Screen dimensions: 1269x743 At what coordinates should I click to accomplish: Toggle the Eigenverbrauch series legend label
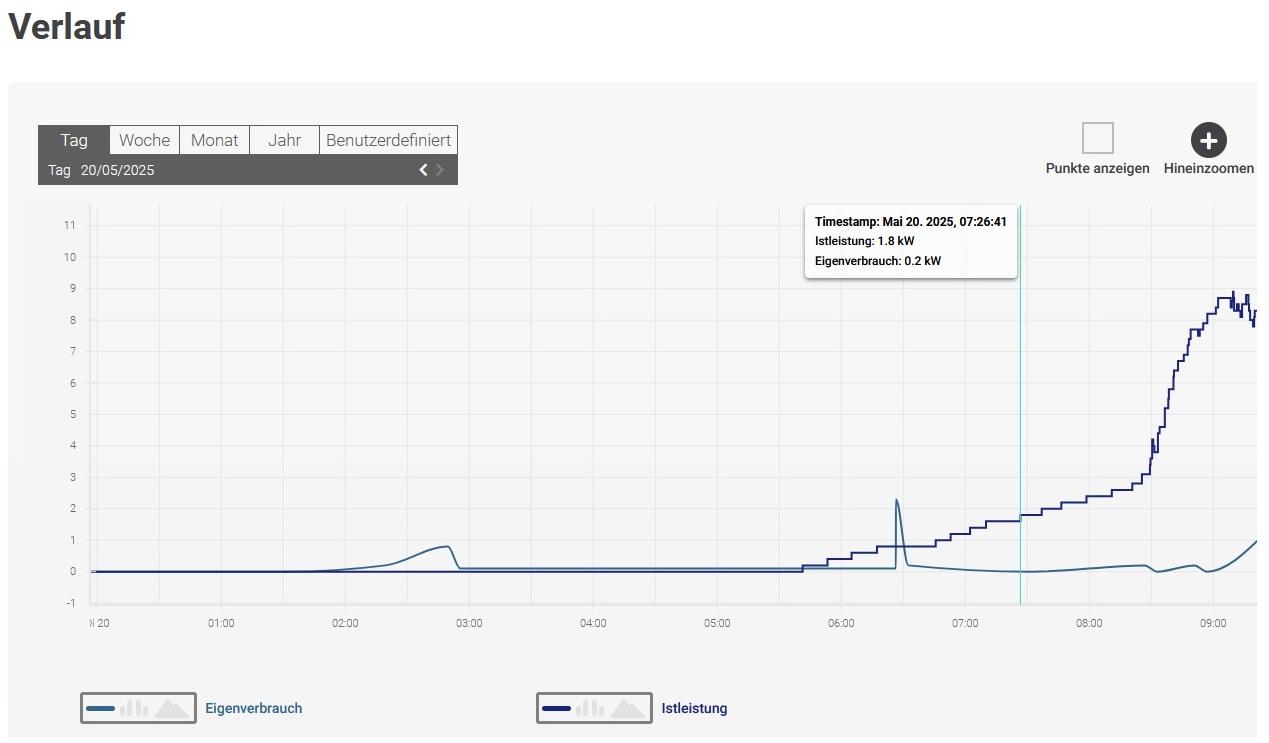253,708
